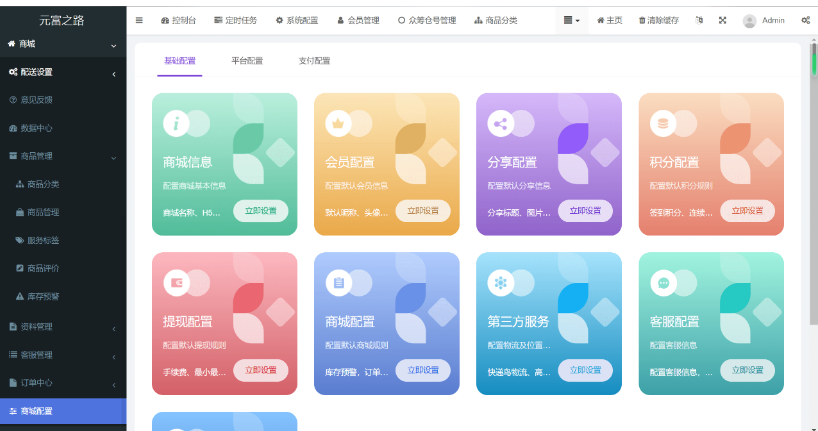
Task: Toggle the sidebar with the hamburger icon
Action: coord(139,20)
